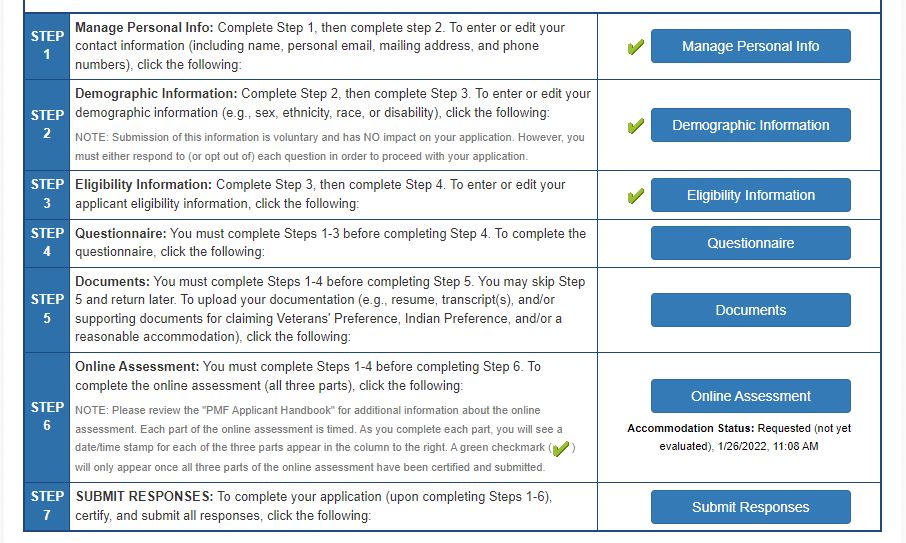Click the STEP 6 label cell
Viewport: 906px width, 543px height.
(47, 417)
